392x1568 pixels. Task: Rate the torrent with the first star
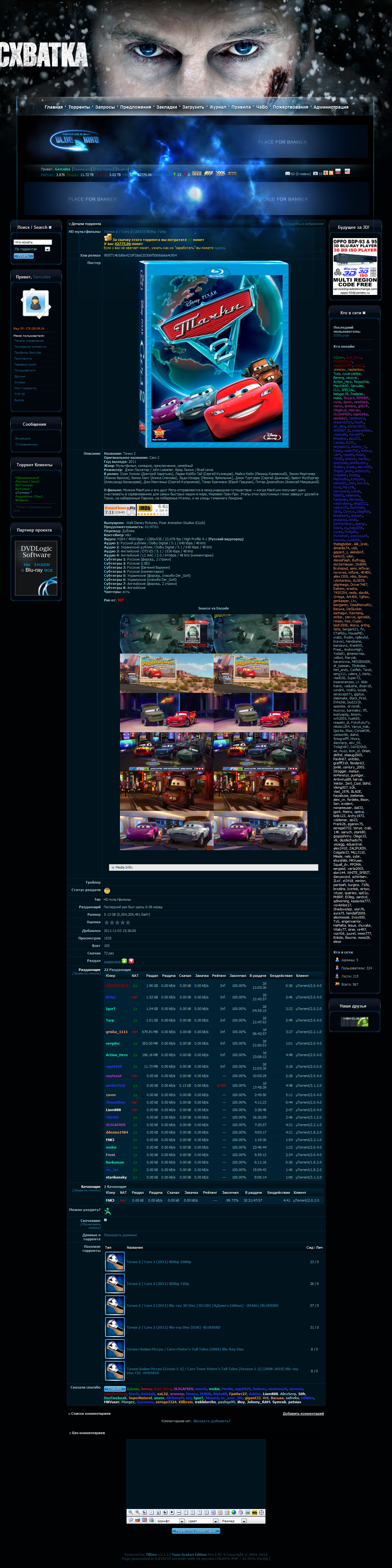107,922
